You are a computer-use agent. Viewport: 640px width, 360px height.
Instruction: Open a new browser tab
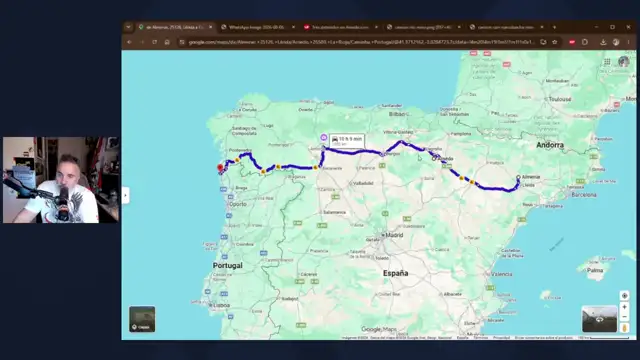point(554,27)
